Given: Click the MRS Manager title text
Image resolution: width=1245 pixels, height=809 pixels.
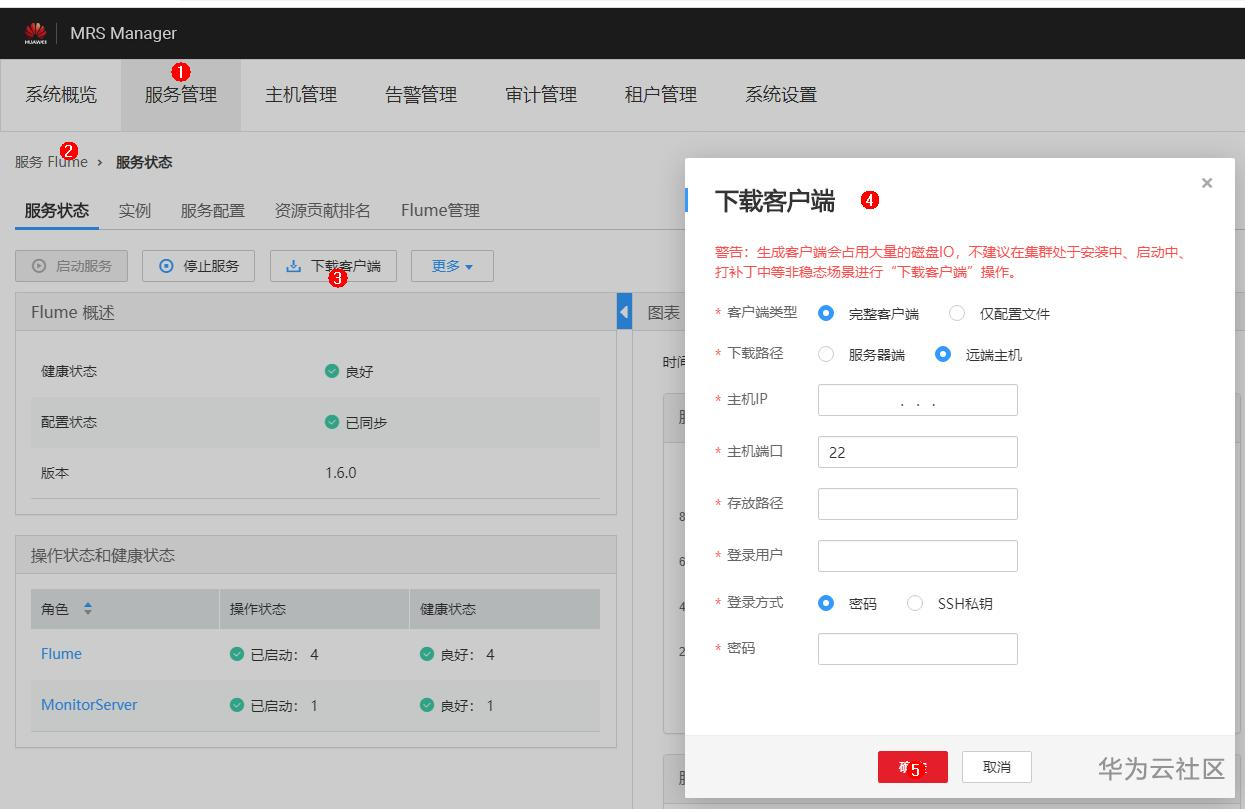Looking at the screenshot, I should 123,33.
